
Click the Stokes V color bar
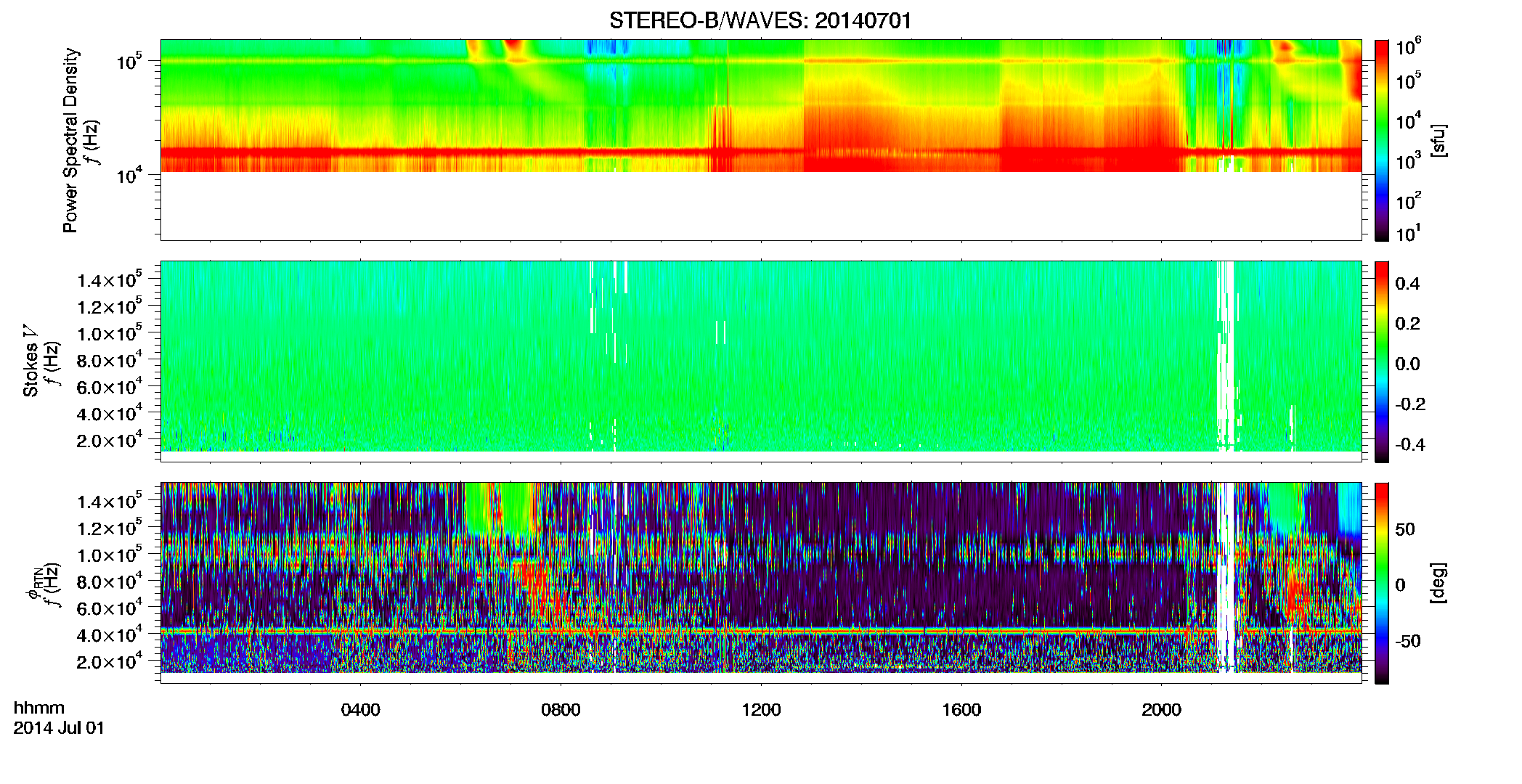click(x=1382, y=362)
